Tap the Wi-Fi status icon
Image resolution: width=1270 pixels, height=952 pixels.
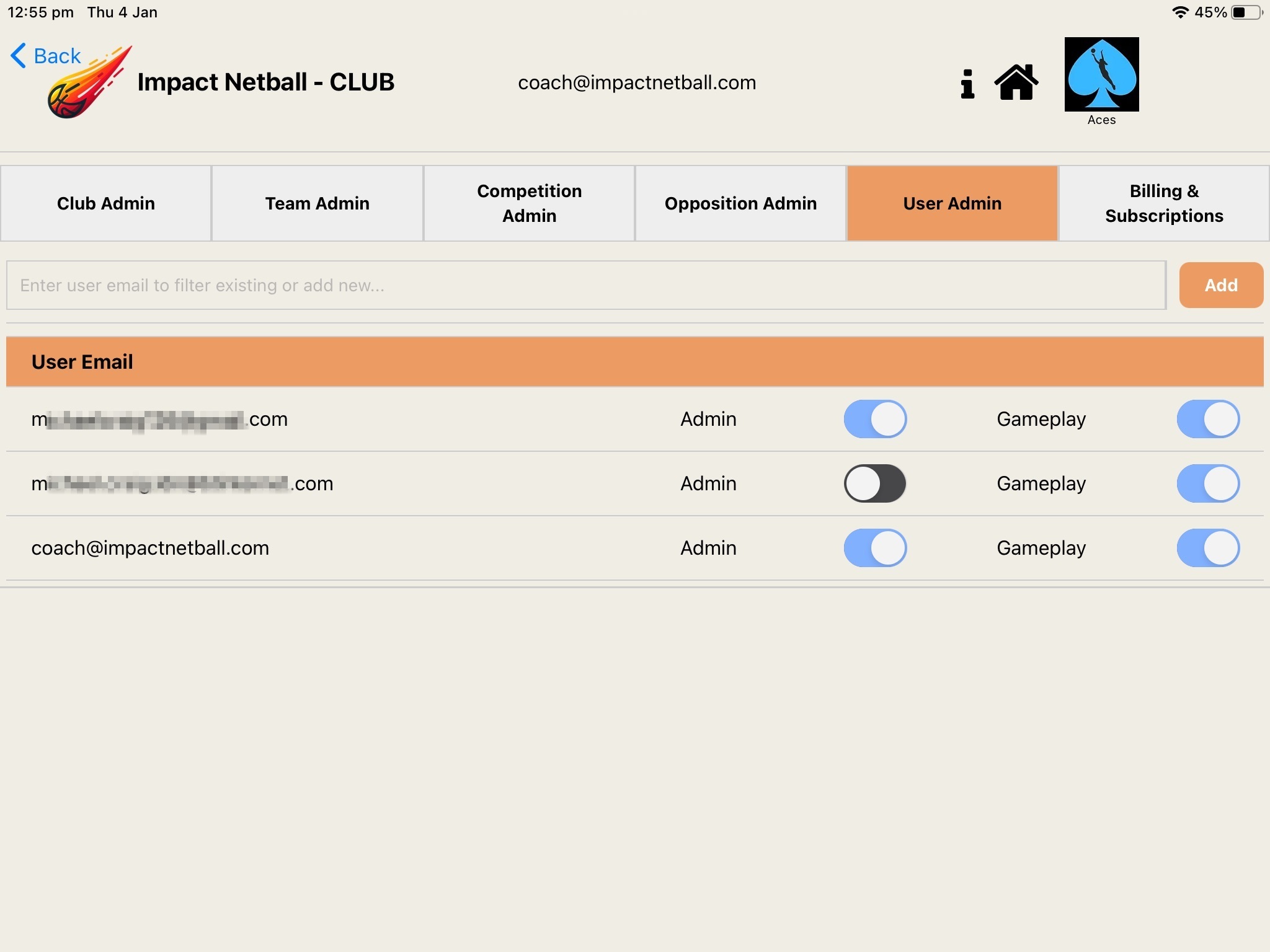pyautogui.click(x=1179, y=12)
